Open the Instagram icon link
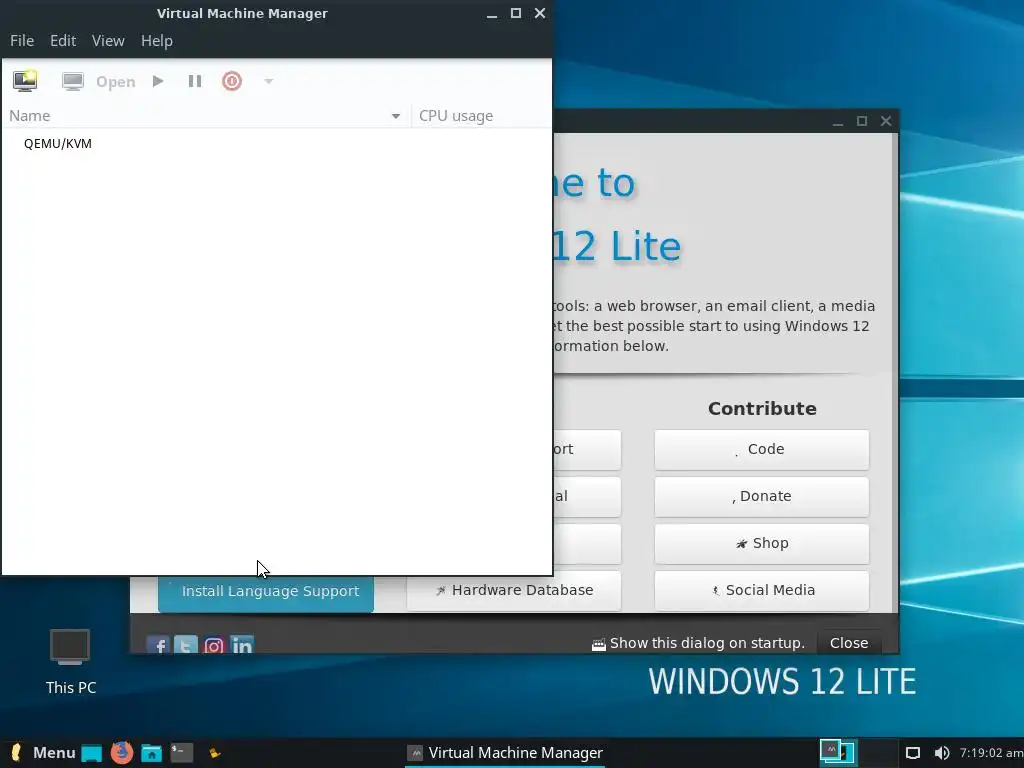1024x768 pixels. (214, 645)
